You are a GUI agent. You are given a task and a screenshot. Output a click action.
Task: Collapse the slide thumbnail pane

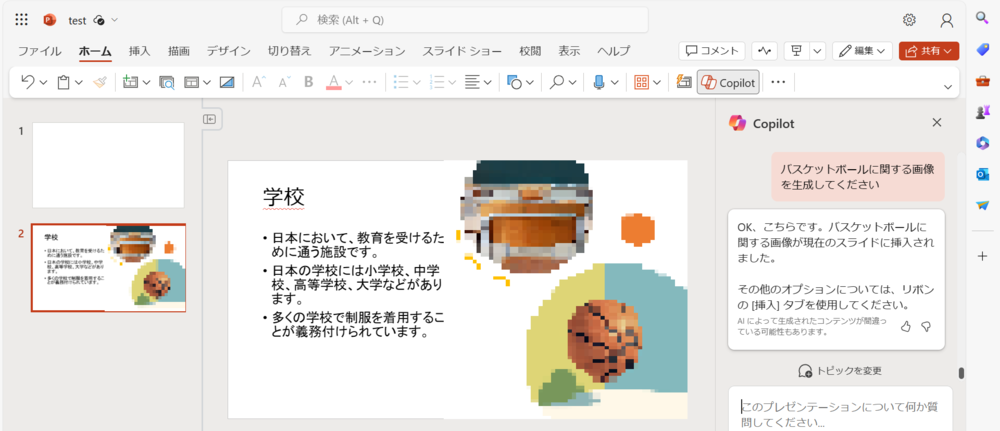[210, 119]
